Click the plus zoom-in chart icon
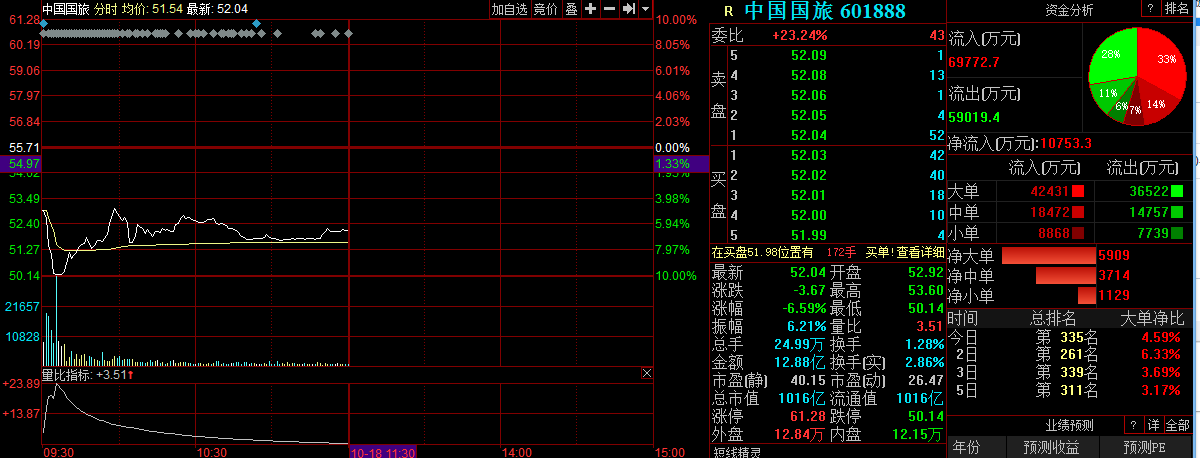Viewport: 1200px width, 458px height. (x=590, y=9)
